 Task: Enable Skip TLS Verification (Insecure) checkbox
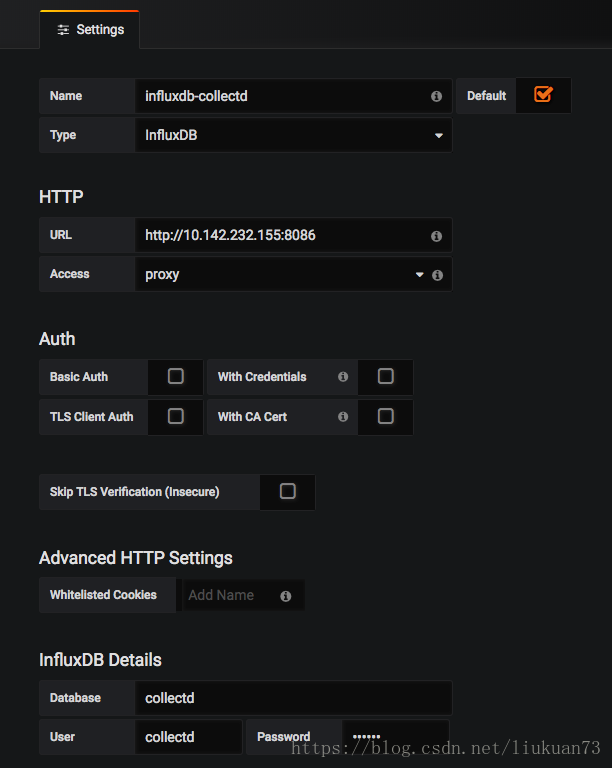(x=288, y=491)
